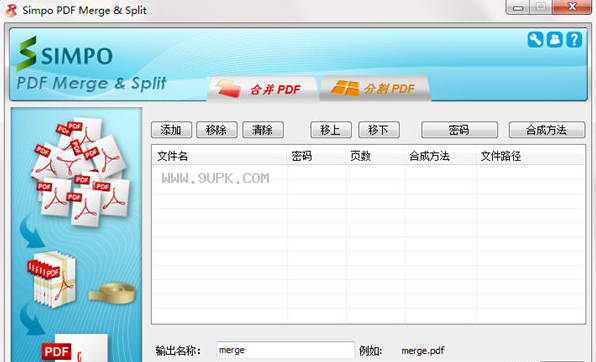Switch to the 合并 PDF tab
Image resolution: width=596 pixels, height=362 pixels.
262,89
